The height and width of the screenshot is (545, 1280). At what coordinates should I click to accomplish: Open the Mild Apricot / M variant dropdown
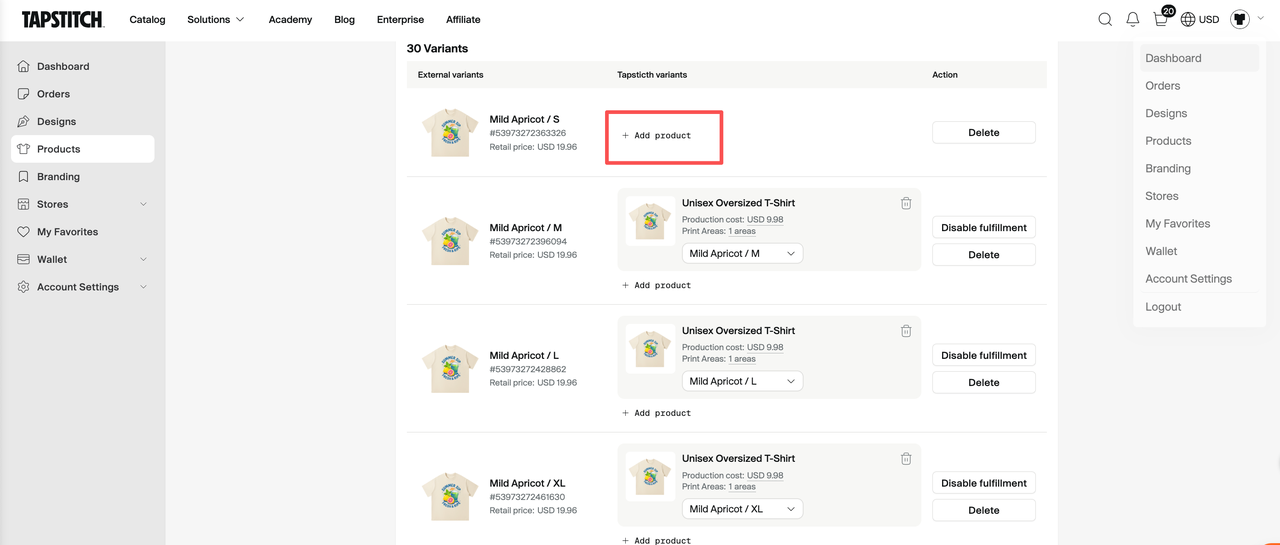742,254
